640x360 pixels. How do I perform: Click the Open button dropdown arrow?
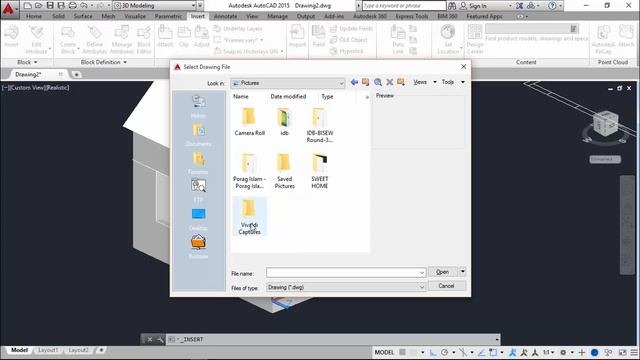tap(462, 271)
